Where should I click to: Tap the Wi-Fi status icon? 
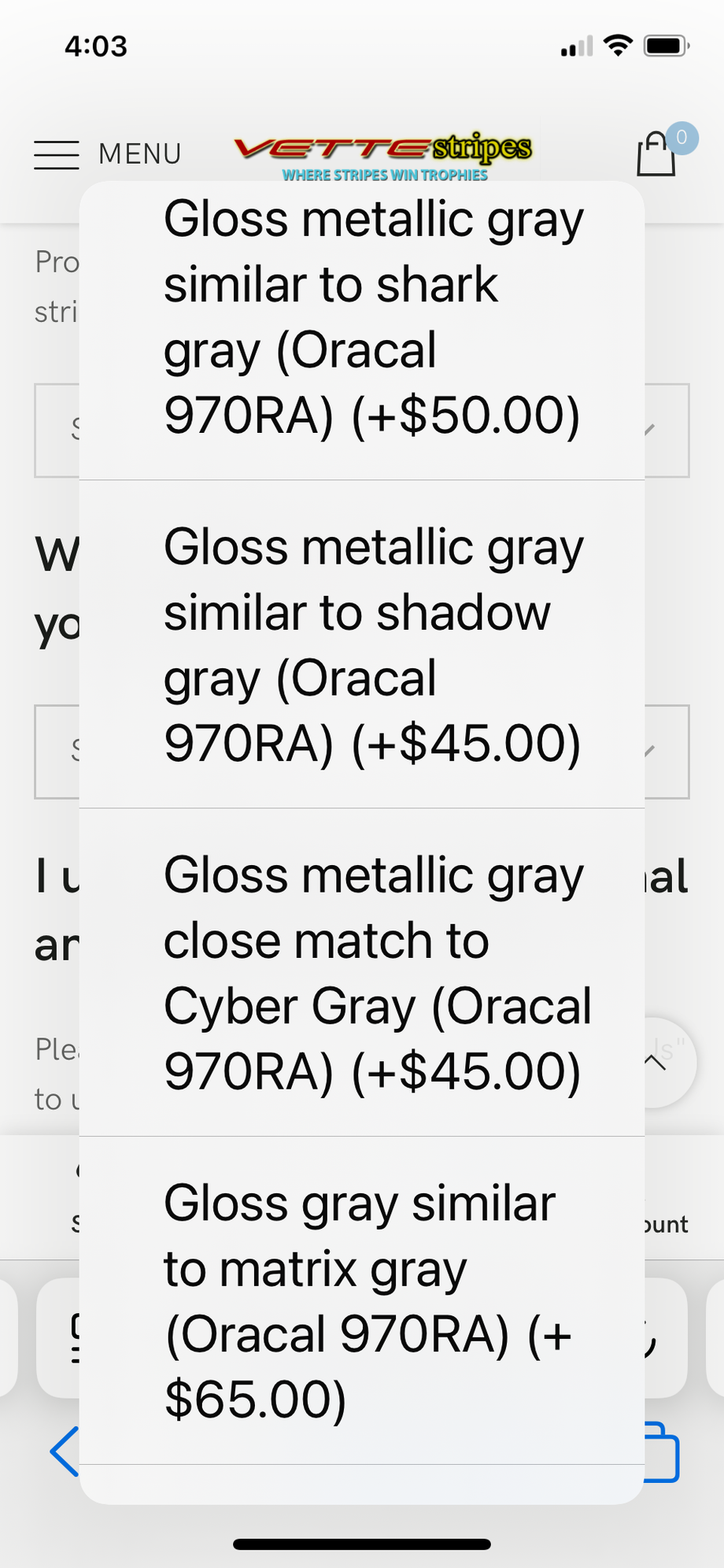tap(619, 46)
